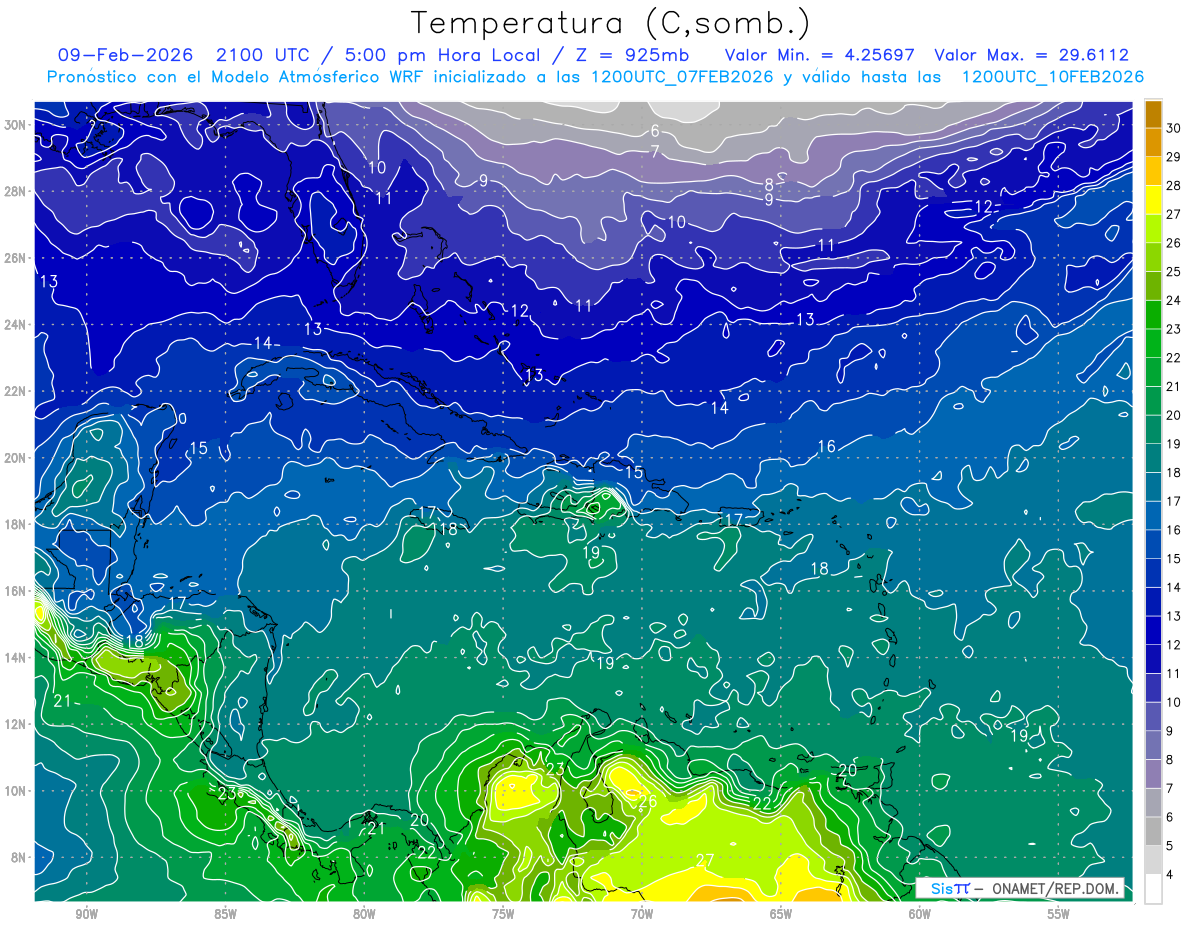Click the "65W" longitude label
The image size is (1200, 927).
click(x=781, y=914)
